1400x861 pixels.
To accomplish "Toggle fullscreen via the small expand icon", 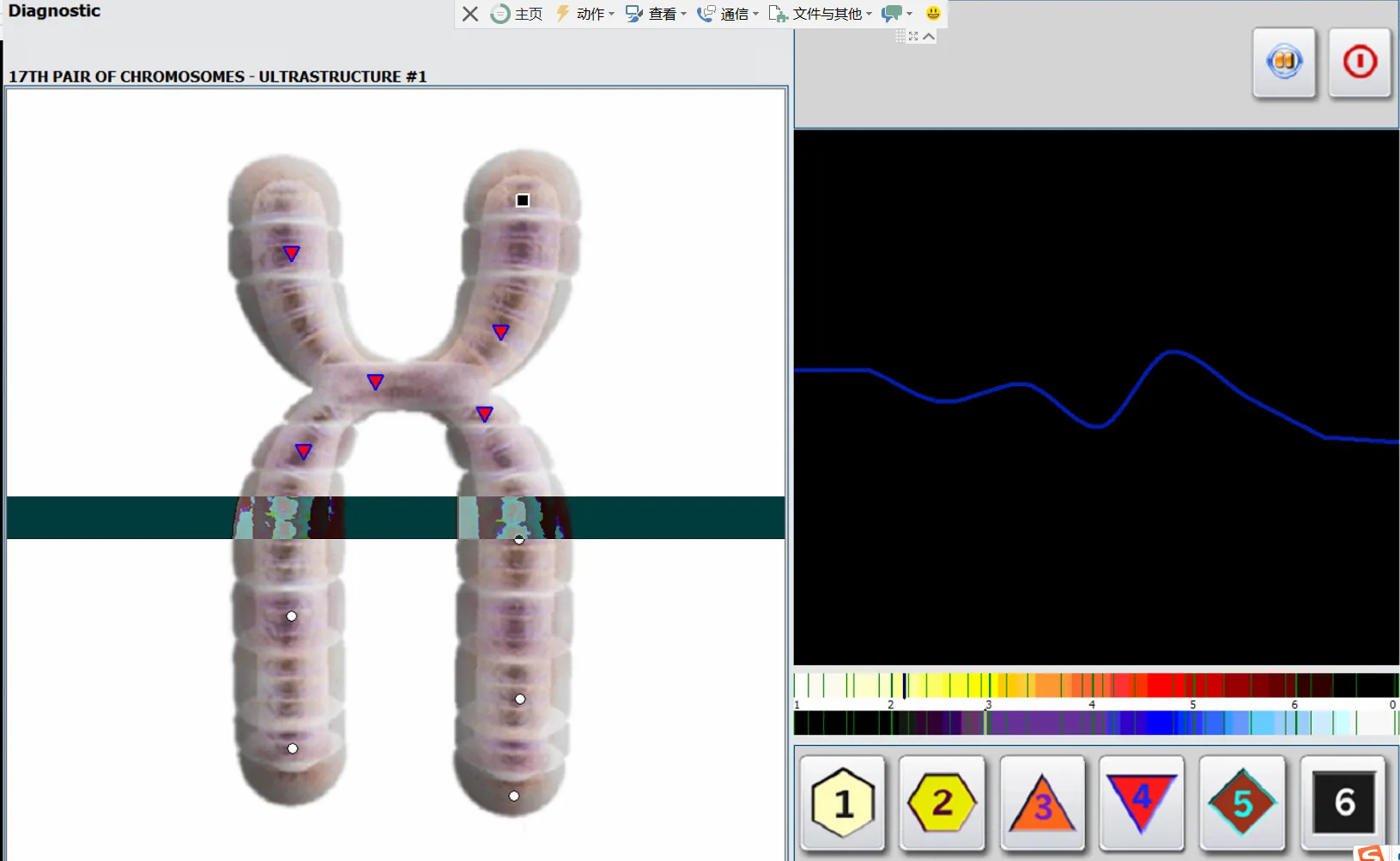I will pyautogui.click(x=913, y=36).
